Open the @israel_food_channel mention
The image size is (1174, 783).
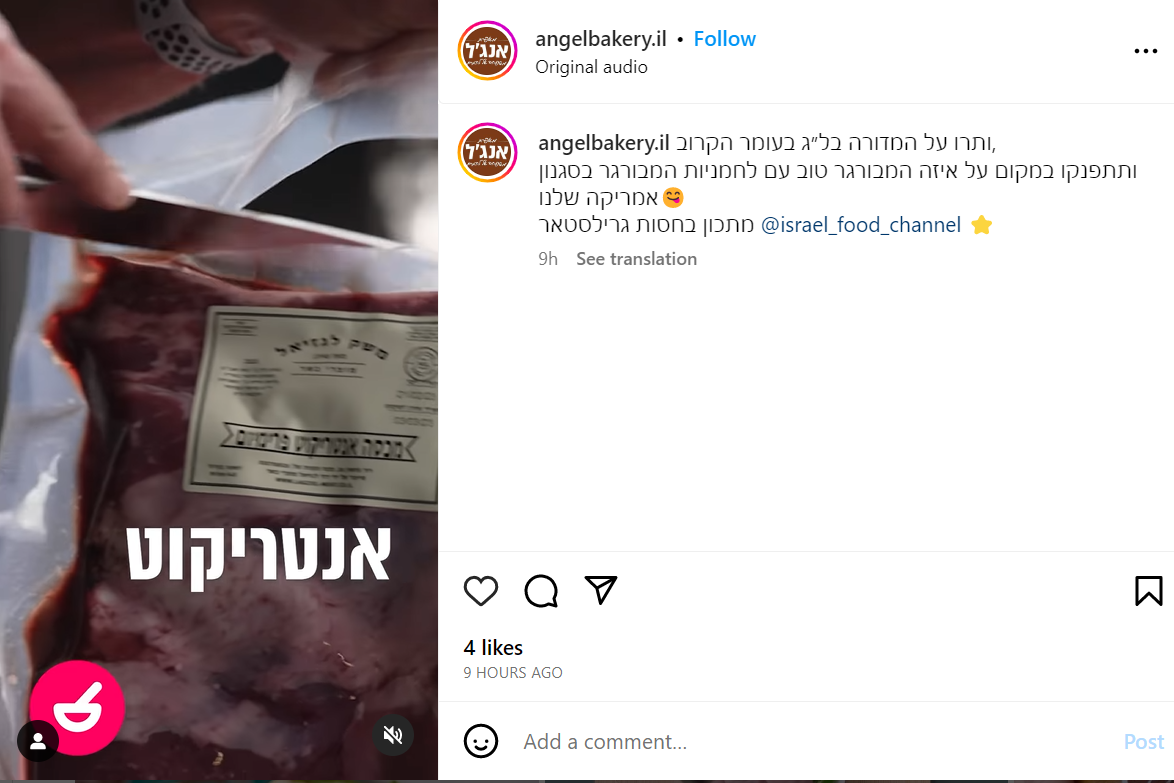[x=860, y=225]
